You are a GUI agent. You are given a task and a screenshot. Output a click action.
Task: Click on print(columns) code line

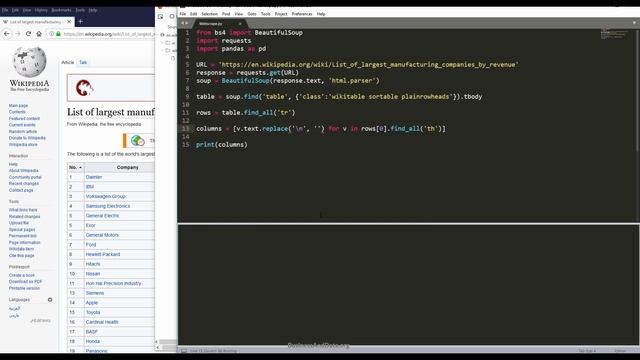coord(222,144)
